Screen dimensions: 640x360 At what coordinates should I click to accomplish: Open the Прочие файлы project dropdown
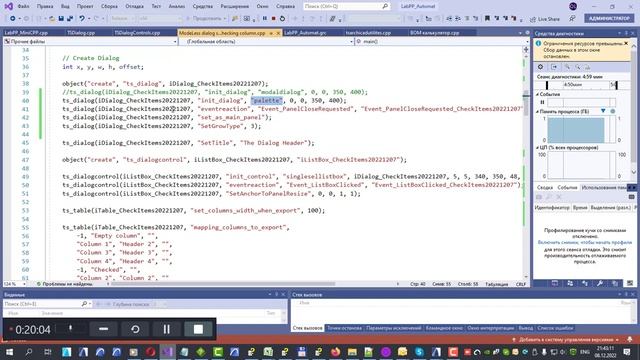90,42
